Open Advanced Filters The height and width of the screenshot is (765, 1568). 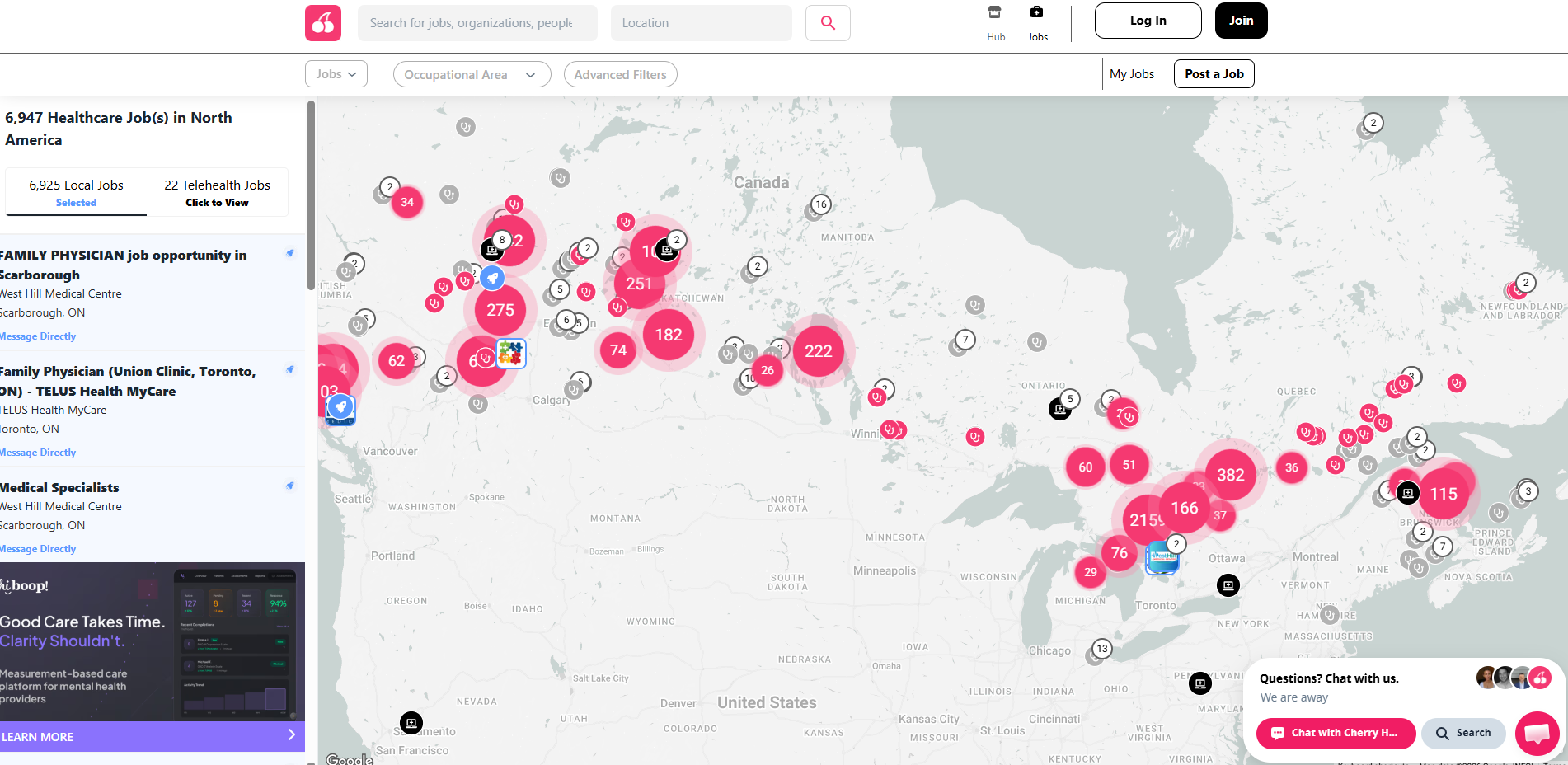(x=620, y=75)
